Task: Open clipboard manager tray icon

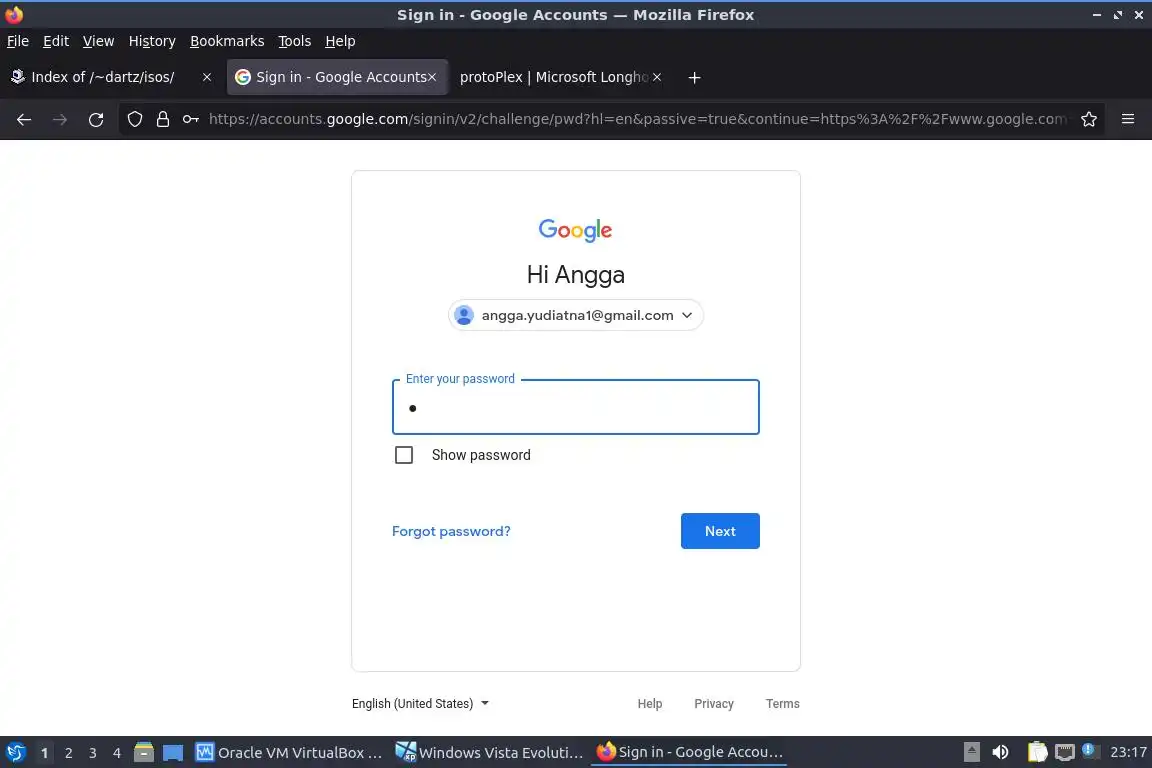Action: pos(1037,752)
